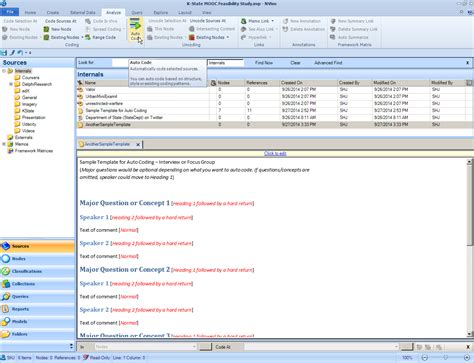The width and height of the screenshot is (474, 363).
Task: Click the Save icon in quick access toolbar
Action: click(4, 53)
